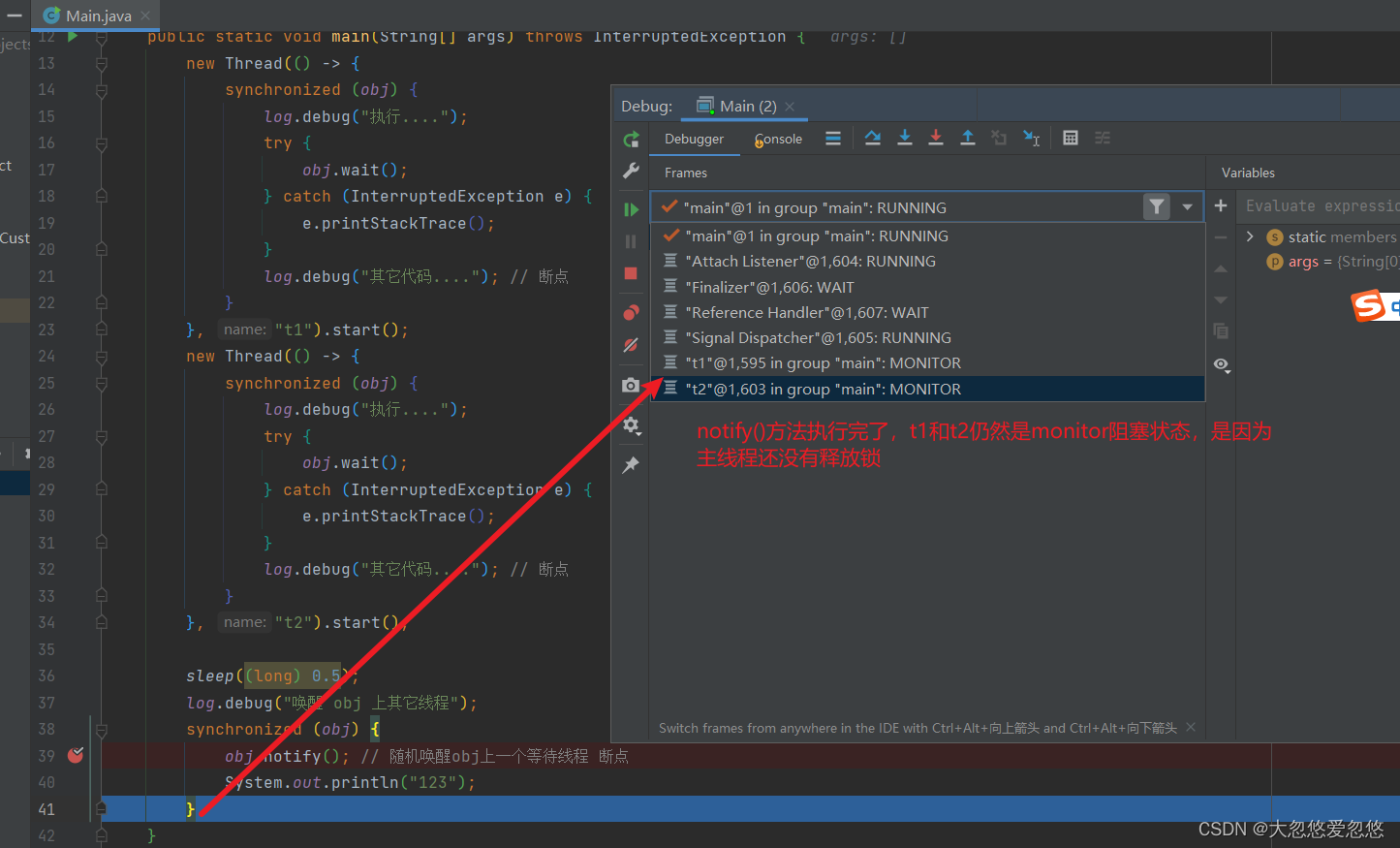Click the red Force Step Into icon
The image size is (1400, 848).
click(x=936, y=139)
